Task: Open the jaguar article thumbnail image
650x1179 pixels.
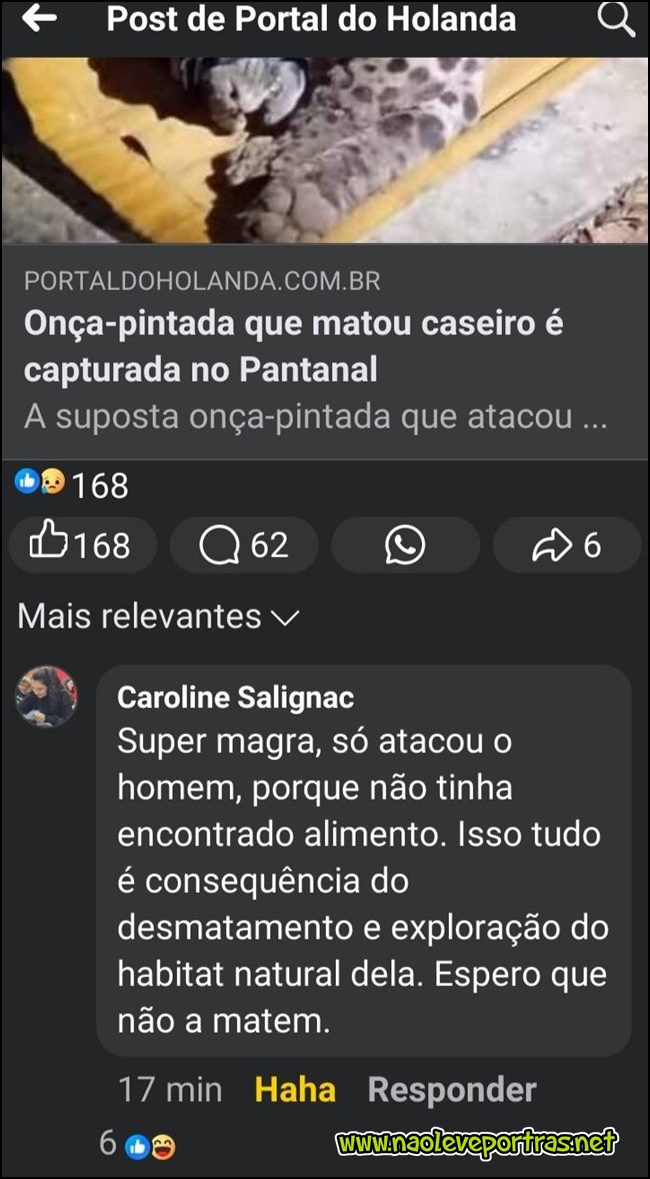Action: 325,150
